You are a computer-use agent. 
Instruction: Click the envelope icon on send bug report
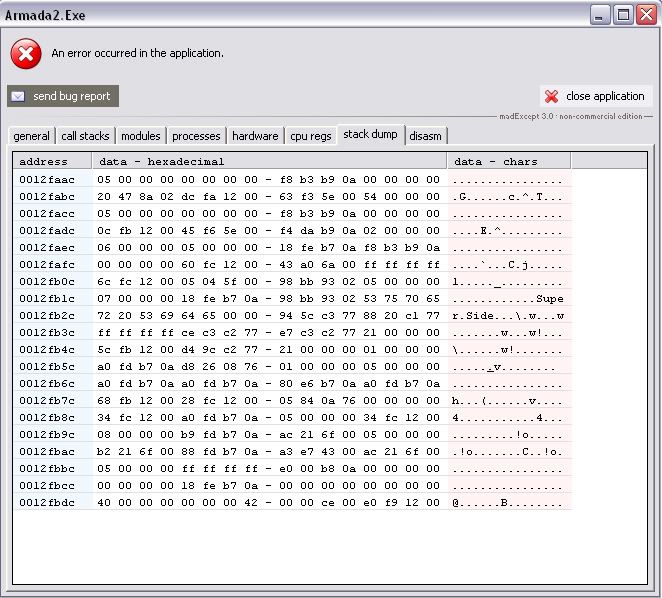pyautogui.click(x=18, y=96)
